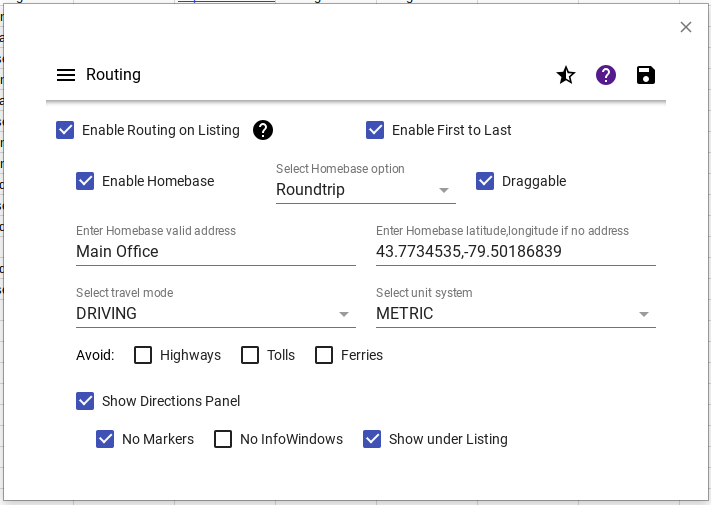Toggle the No Markers checkbox
The height and width of the screenshot is (505, 711).
pyautogui.click(x=106, y=439)
